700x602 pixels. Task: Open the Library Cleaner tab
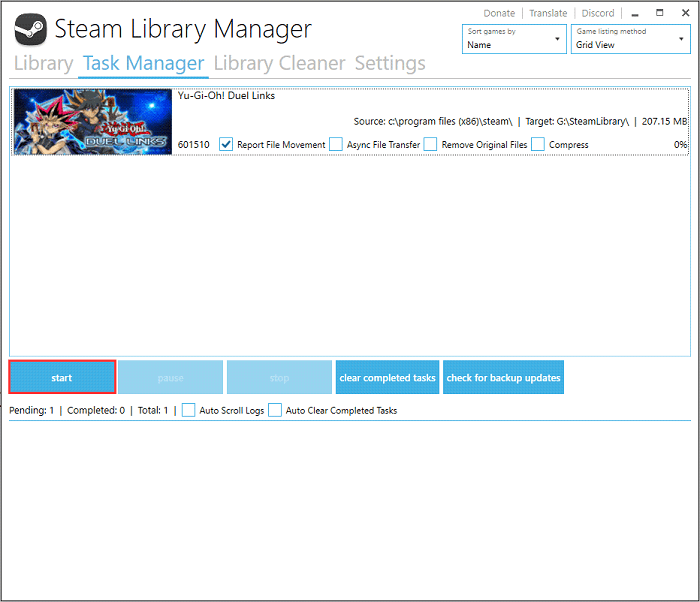click(279, 63)
